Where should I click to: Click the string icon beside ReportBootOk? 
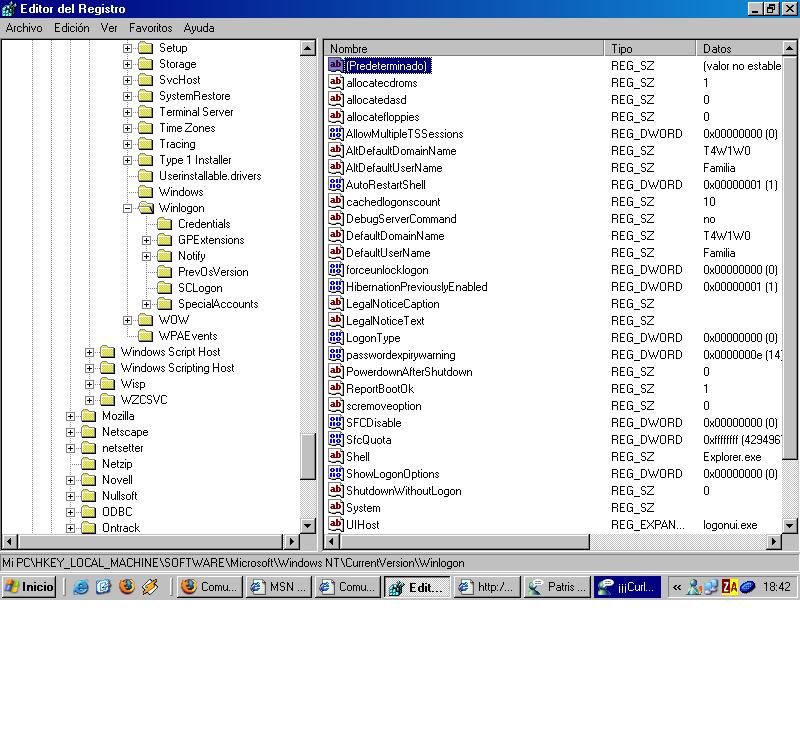pyautogui.click(x=336, y=389)
